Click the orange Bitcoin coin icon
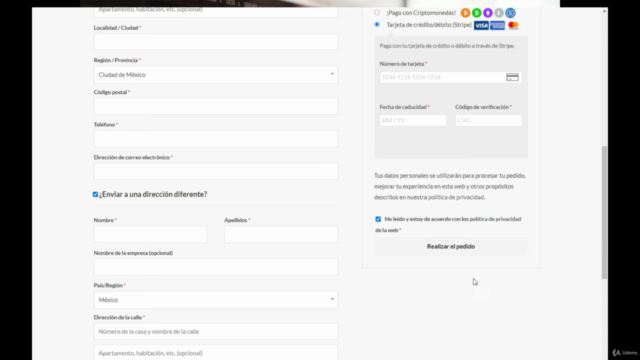This screenshot has height=360, width=640. (x=465, y=13)
